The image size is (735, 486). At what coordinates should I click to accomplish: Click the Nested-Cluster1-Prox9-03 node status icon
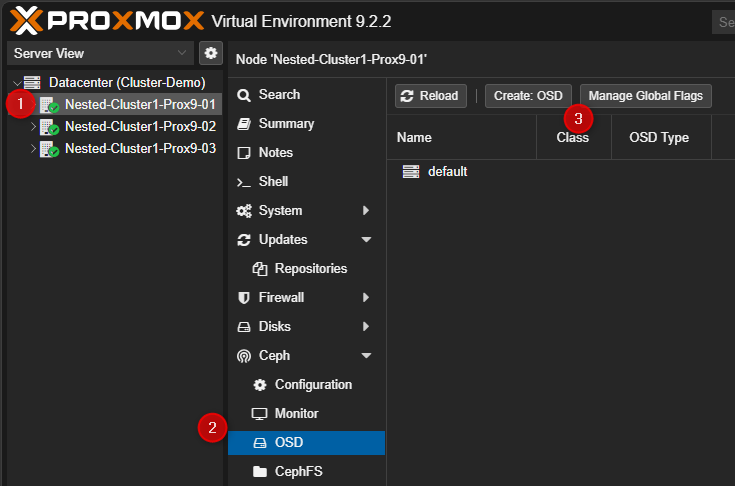click(49, 149)
